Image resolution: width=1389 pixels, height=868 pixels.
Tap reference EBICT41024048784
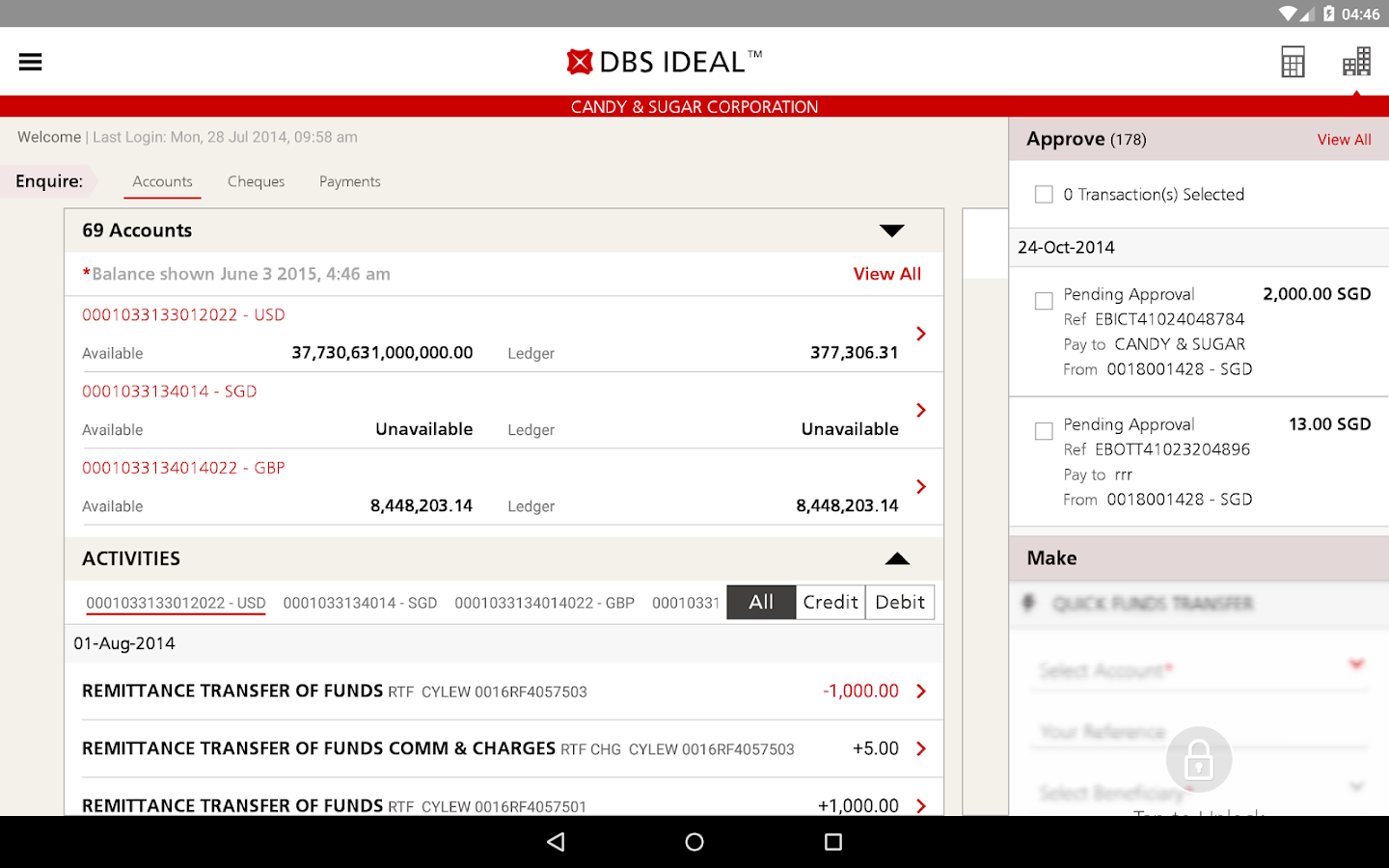point(1169,319)
